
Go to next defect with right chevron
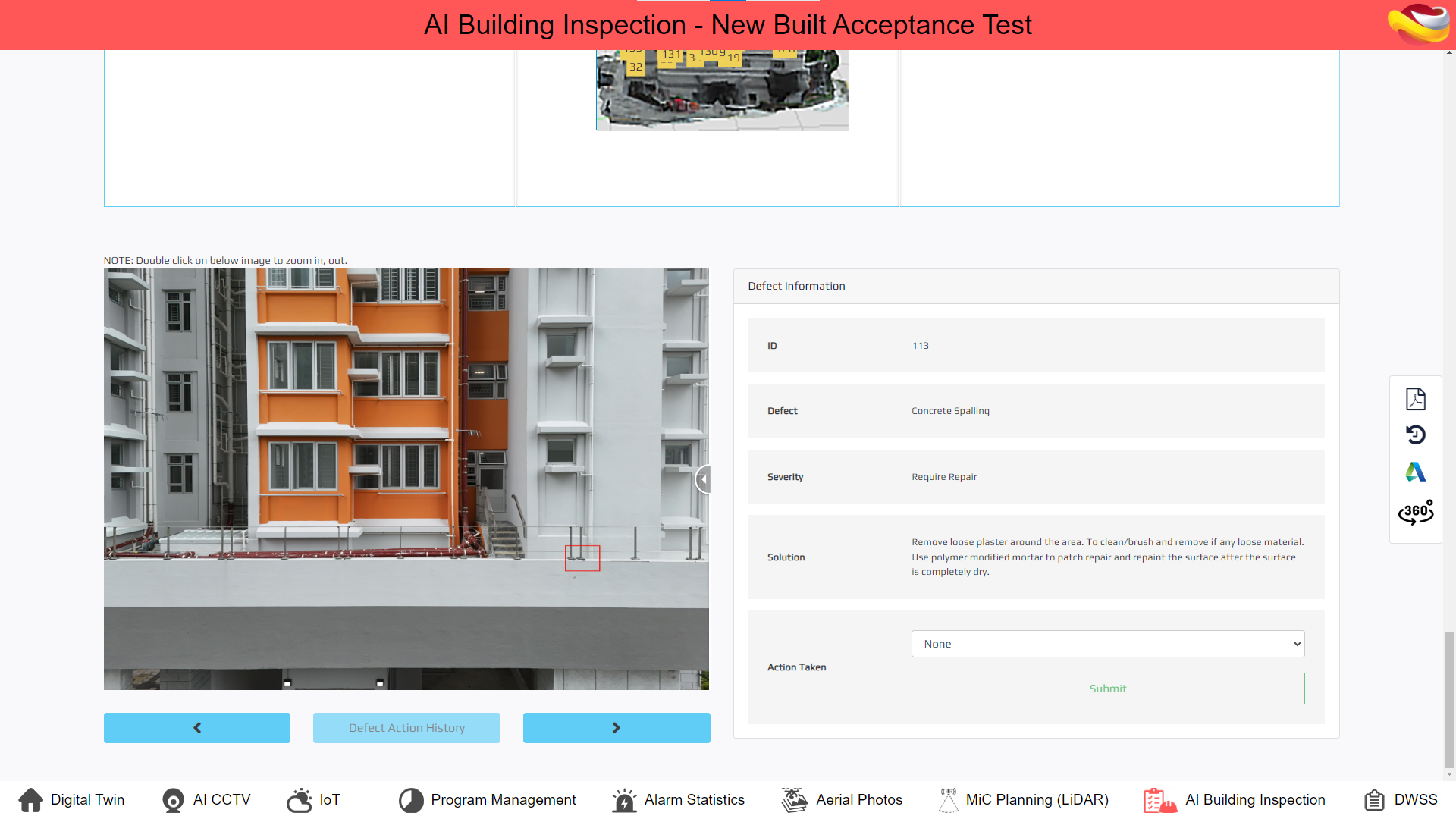(616, 728)
